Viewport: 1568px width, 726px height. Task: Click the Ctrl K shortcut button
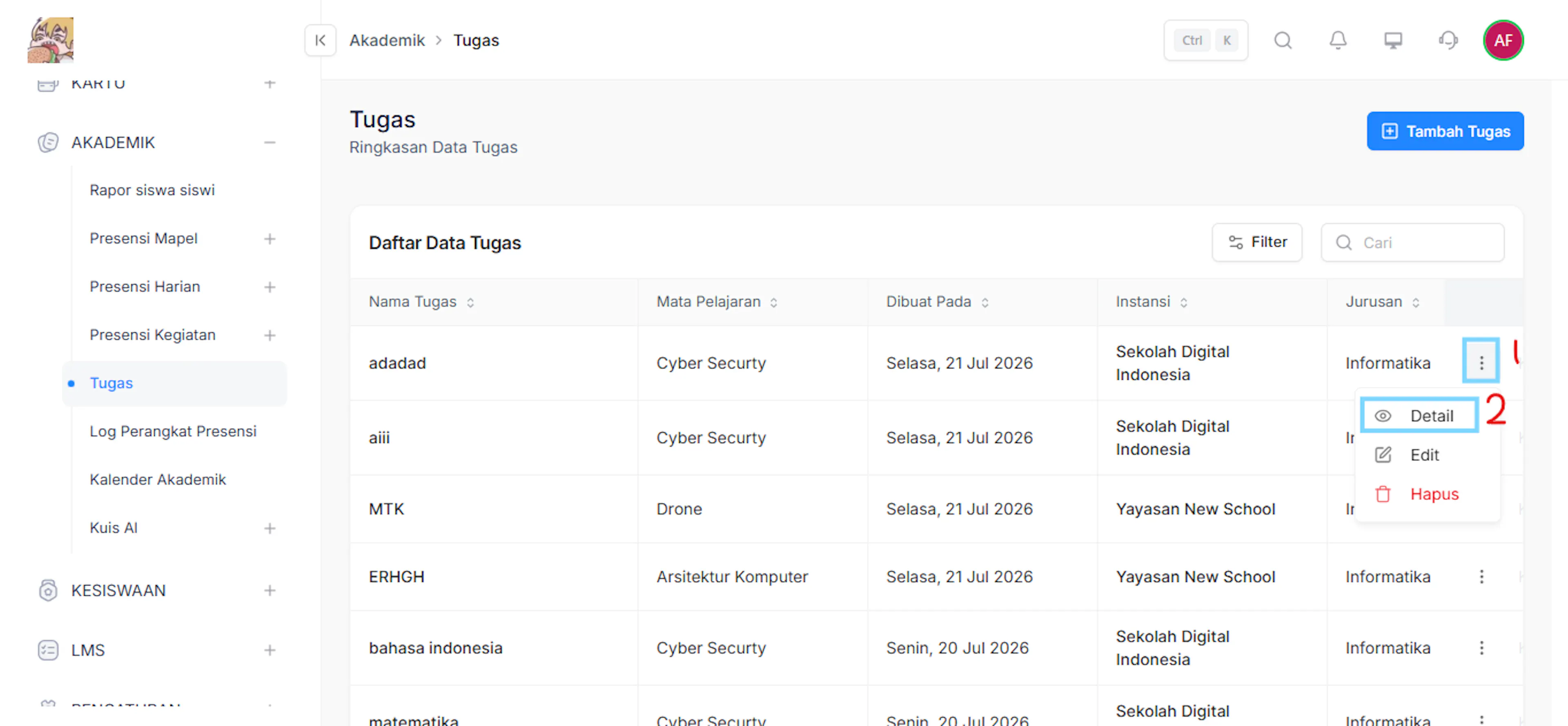tap(1205, 40)
